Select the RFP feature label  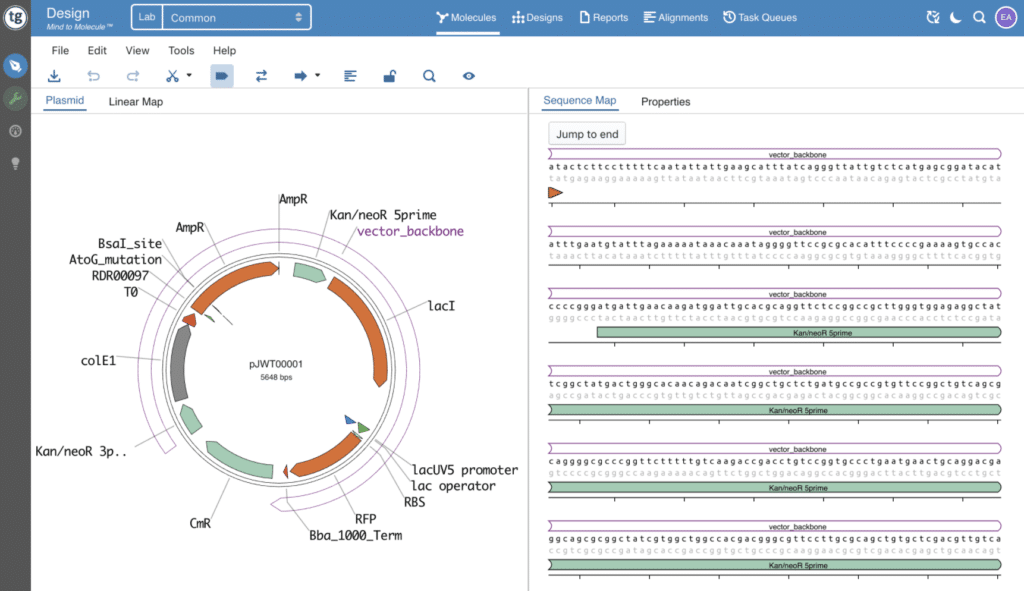[x=365, y=519]
